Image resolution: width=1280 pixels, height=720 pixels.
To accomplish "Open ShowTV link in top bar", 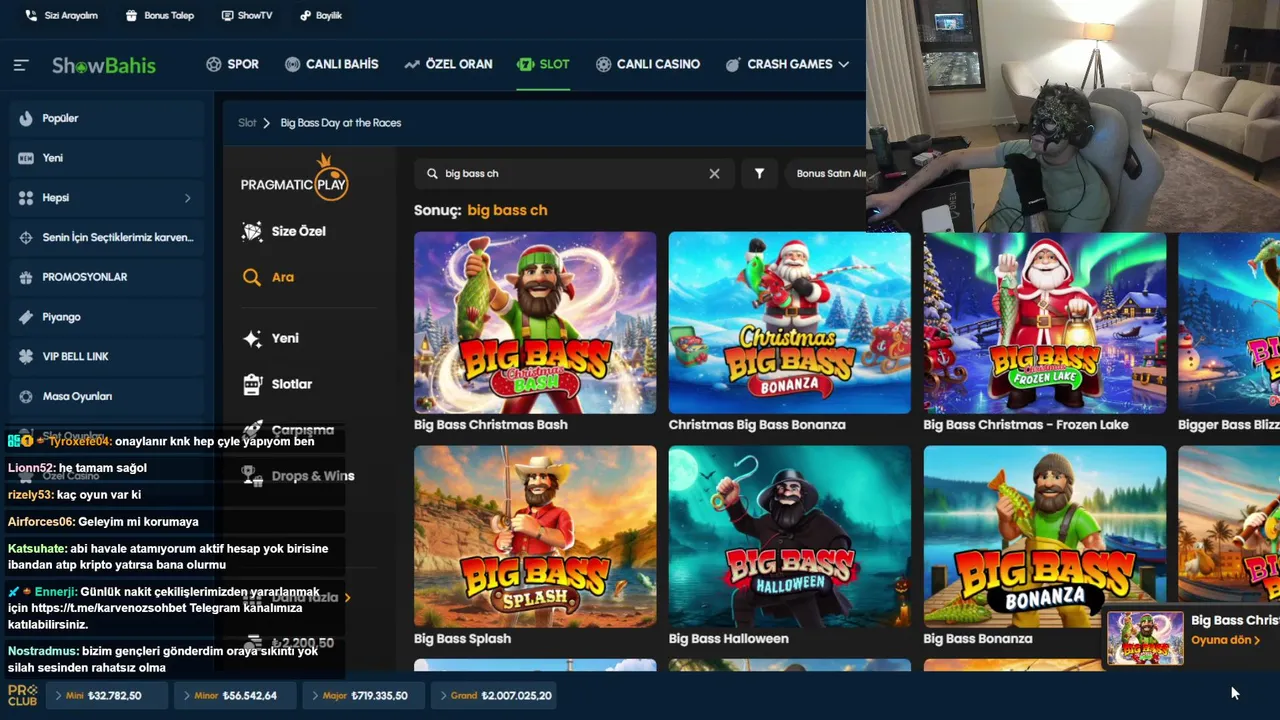I will pos(247,16).
